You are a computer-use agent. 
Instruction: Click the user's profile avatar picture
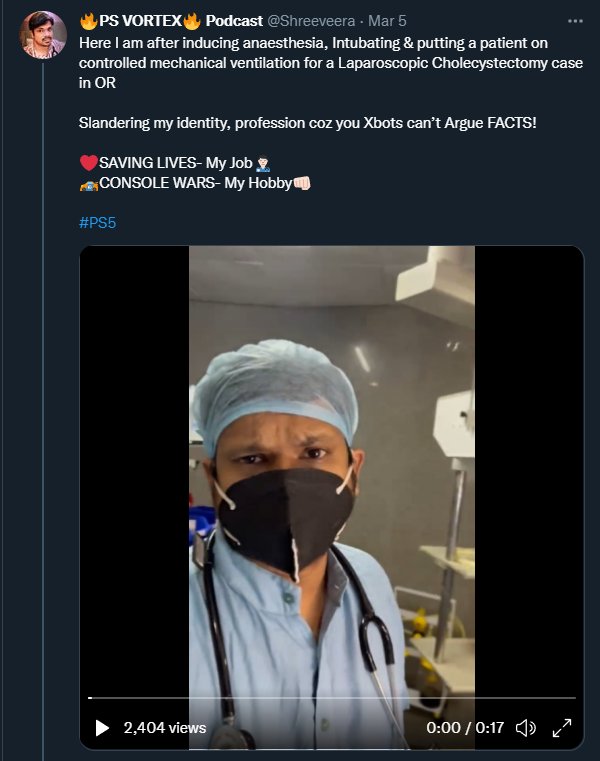click(x=43, y=34)
